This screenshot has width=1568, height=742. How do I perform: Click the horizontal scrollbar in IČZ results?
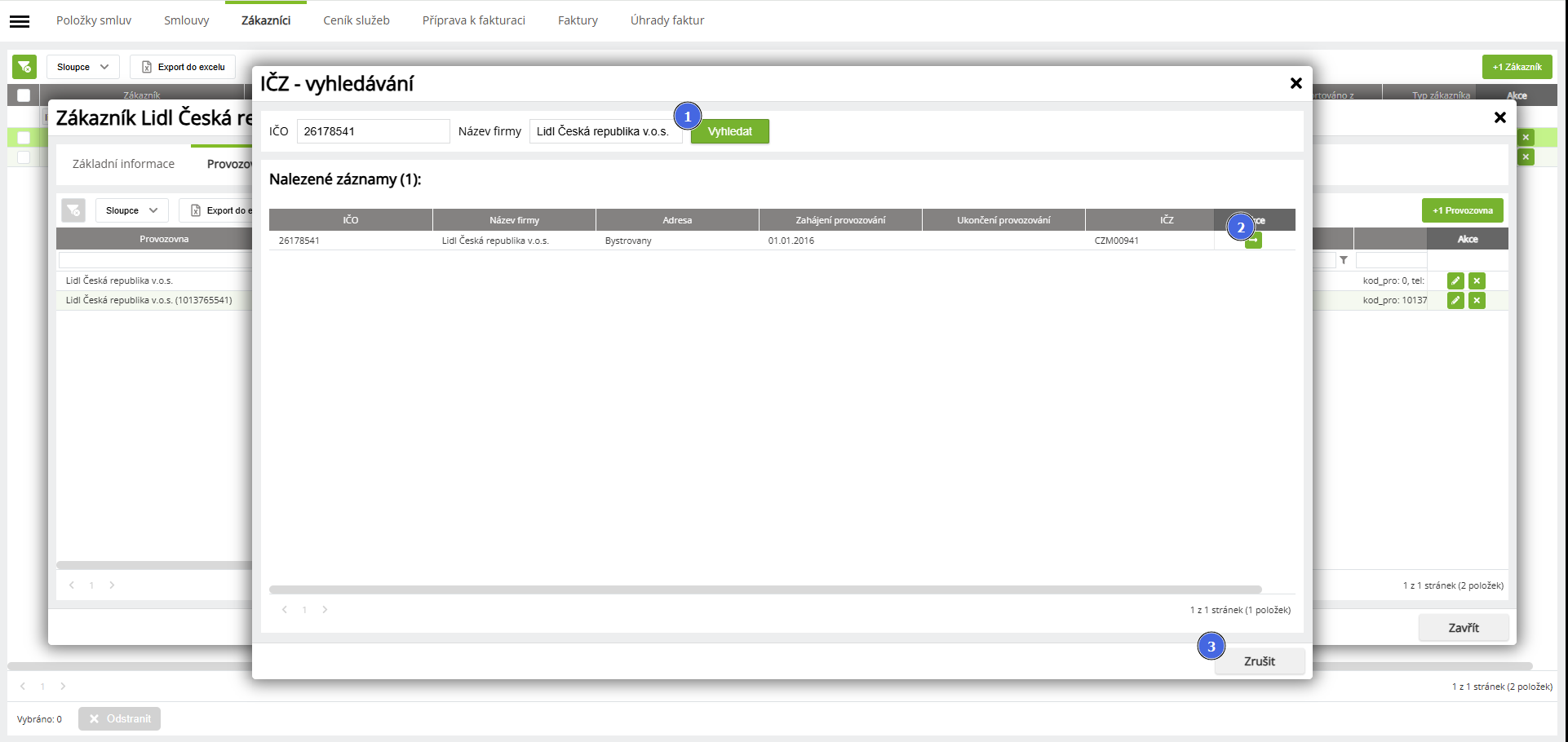pos(765,589)
